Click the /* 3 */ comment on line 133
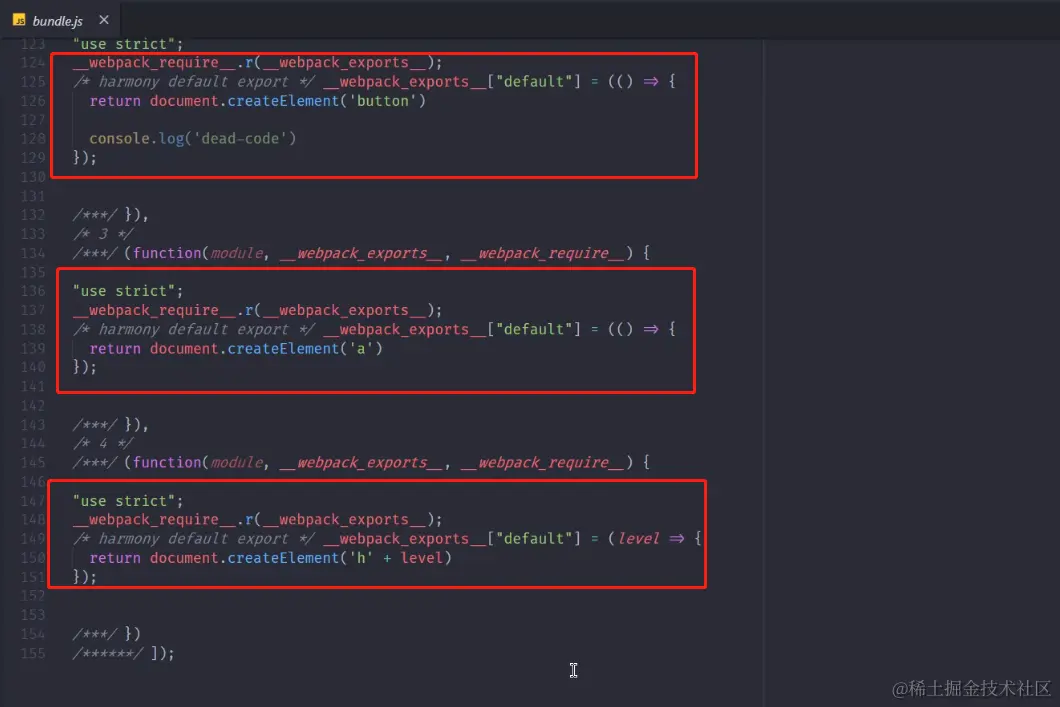 tap(103, 234)
